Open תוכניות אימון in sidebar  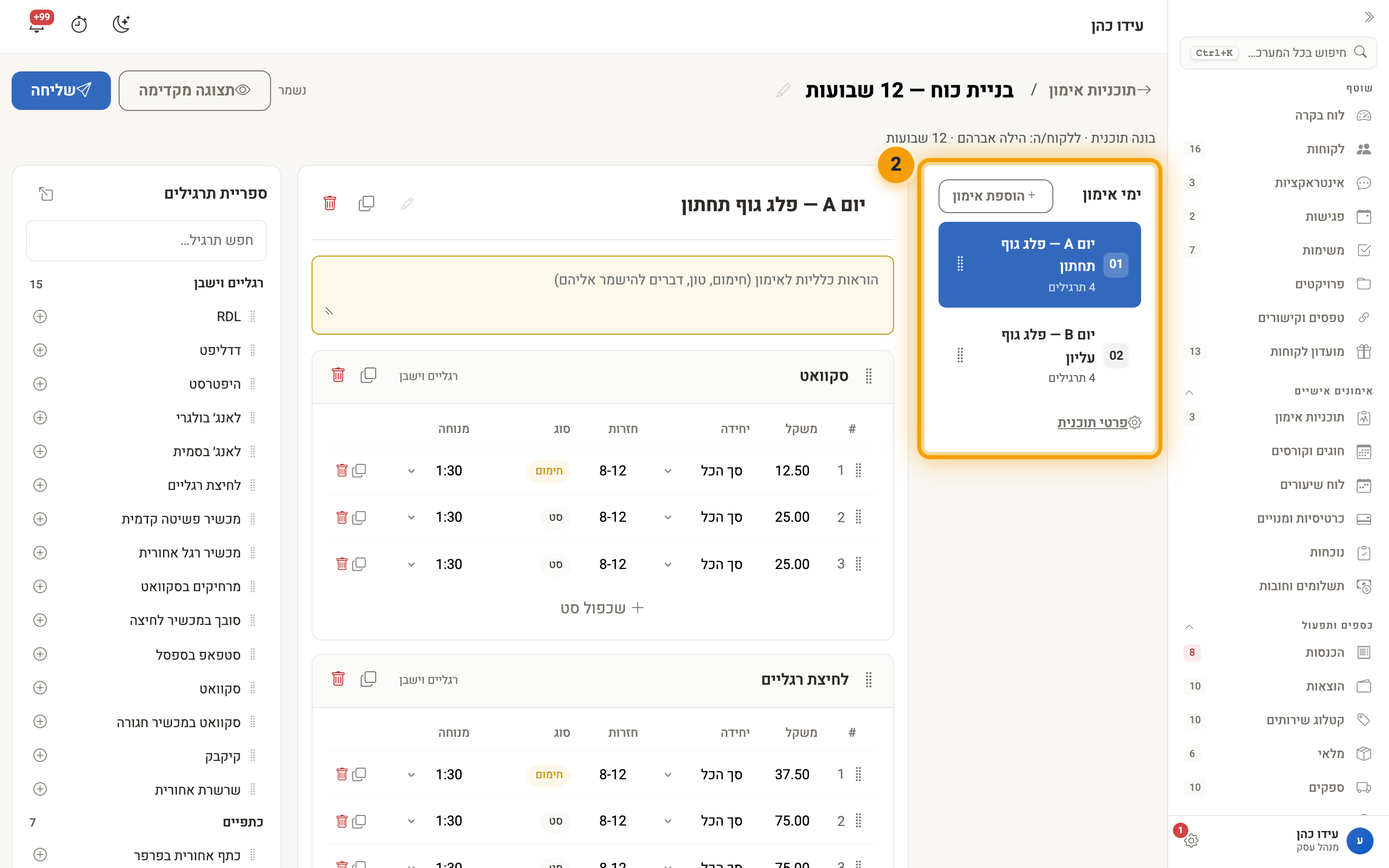pos(1279,417)
